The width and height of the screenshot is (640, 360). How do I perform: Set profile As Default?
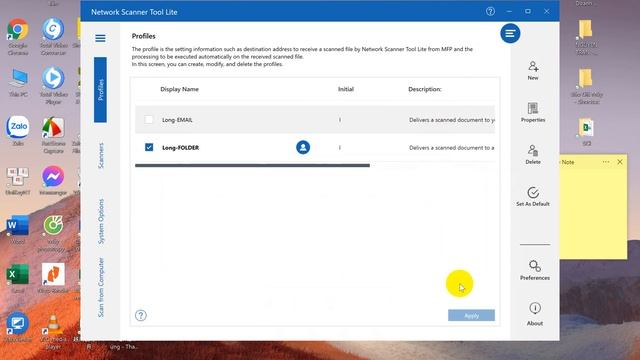(533, 196)
